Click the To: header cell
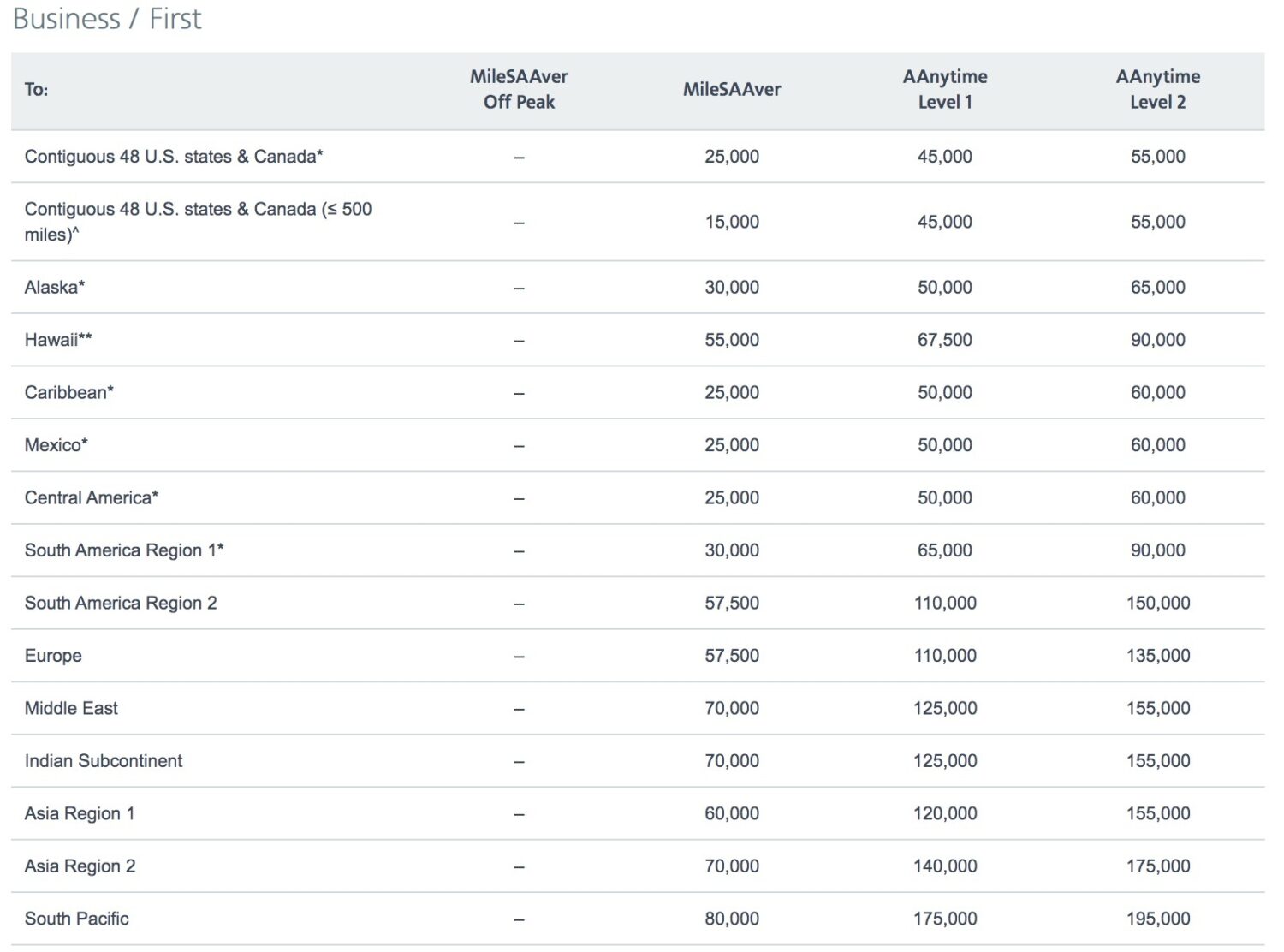Viewport: 1284px width, 952px height. point(36,89)
